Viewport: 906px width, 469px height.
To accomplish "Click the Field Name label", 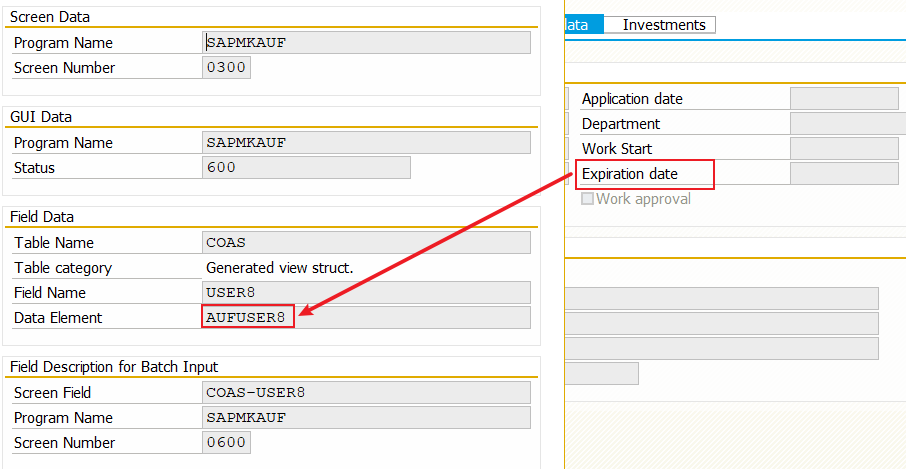I will [x=50, y=293].
